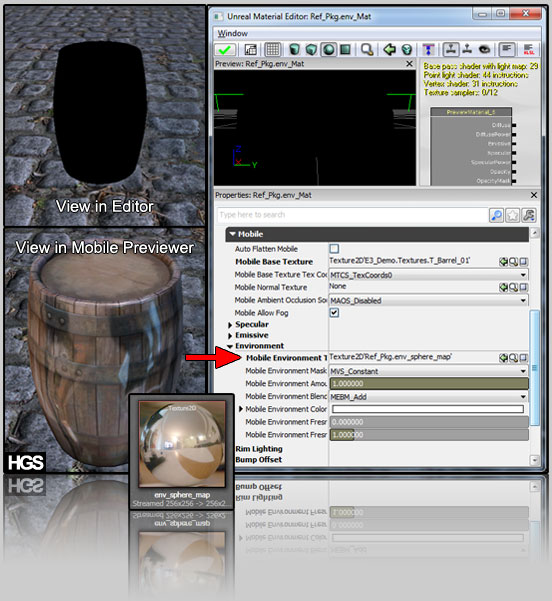The image size is (552, 601).
Task: Expand the Mobile Environment Color property
Action: [241, 409]
